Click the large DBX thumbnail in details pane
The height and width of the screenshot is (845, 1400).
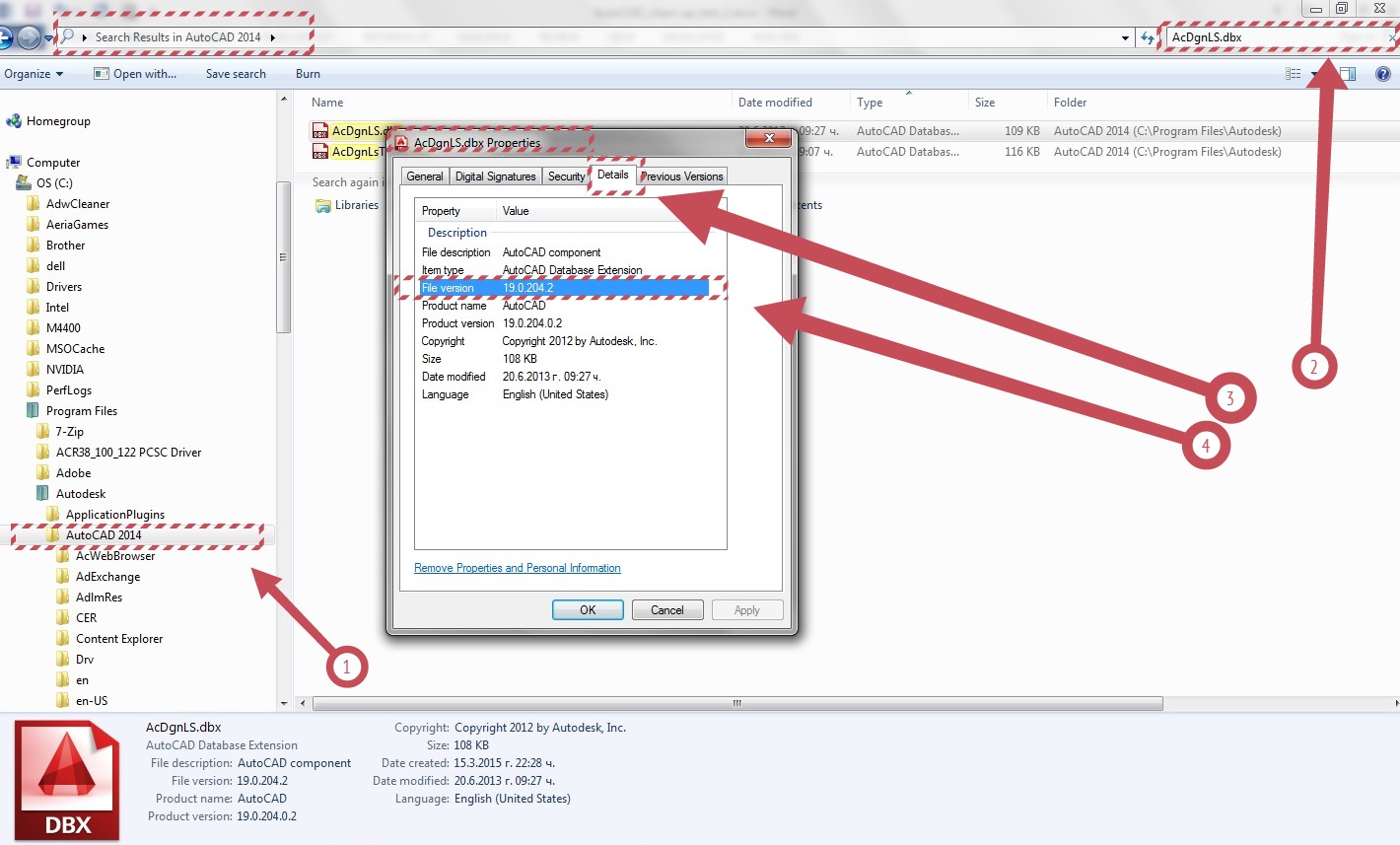(68, 781)
